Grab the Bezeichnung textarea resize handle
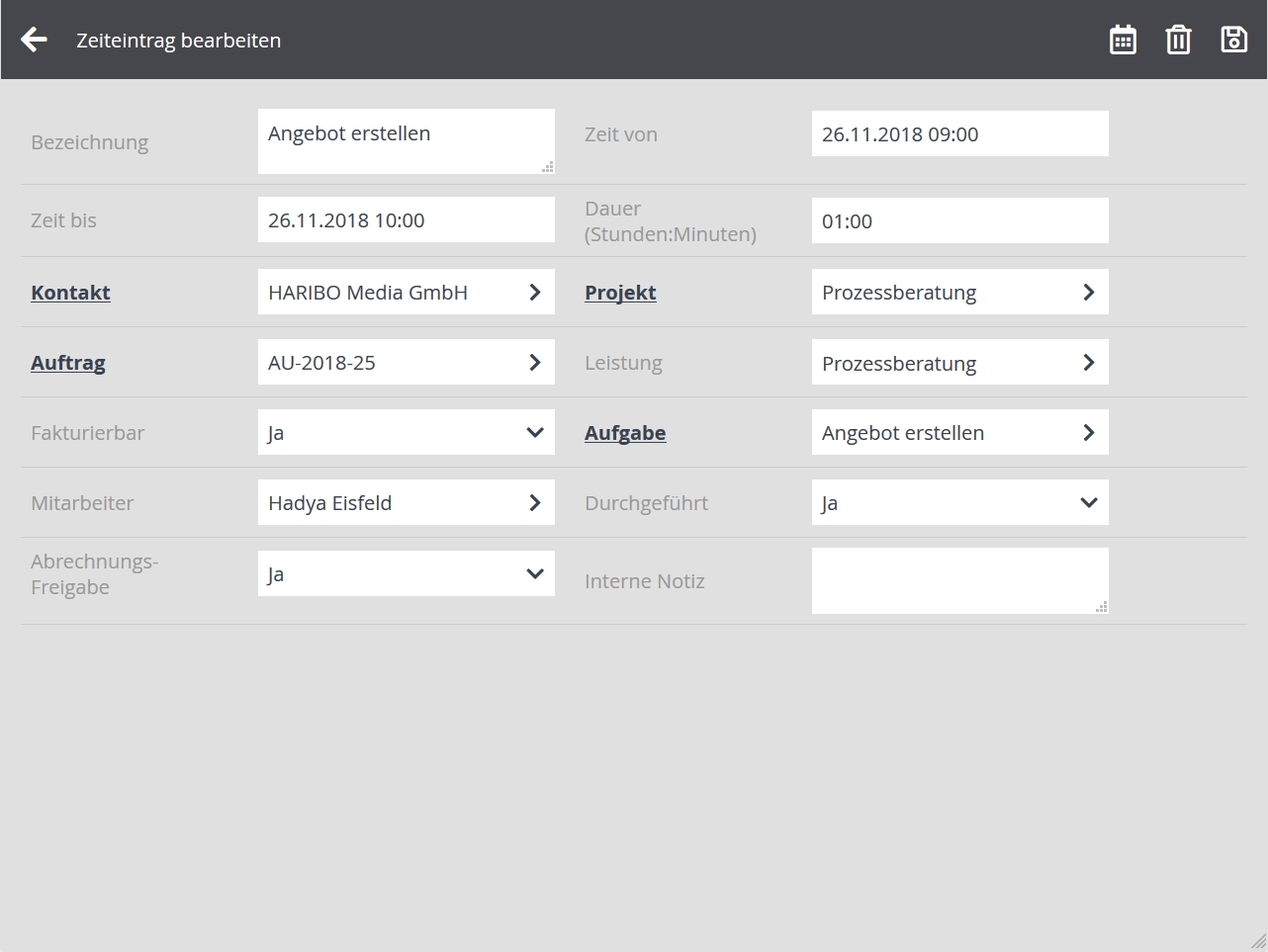The width and height of the screenshot is (1268, 952). (x=548, y=167)
